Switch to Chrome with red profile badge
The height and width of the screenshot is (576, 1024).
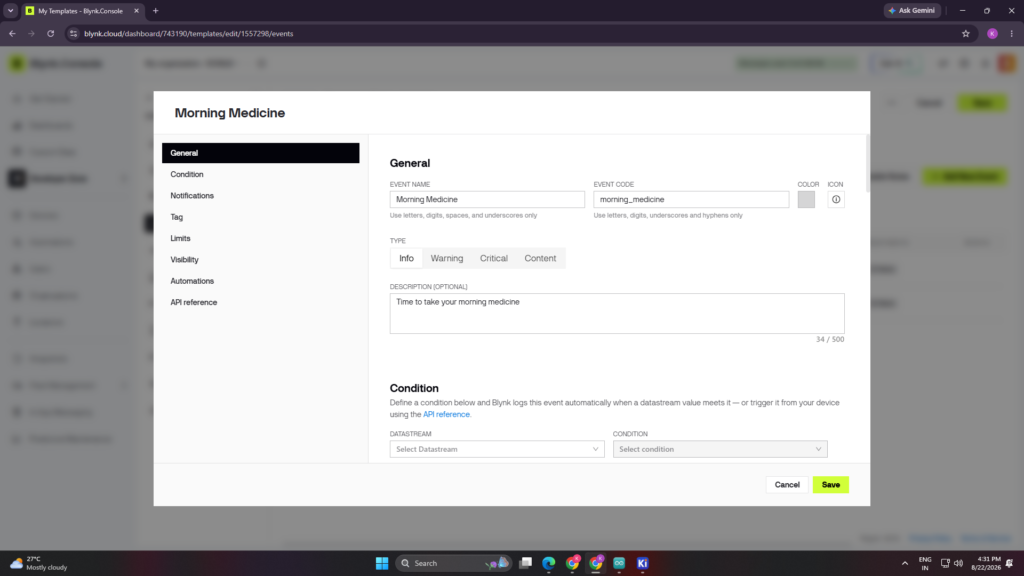tap(573, 563)
